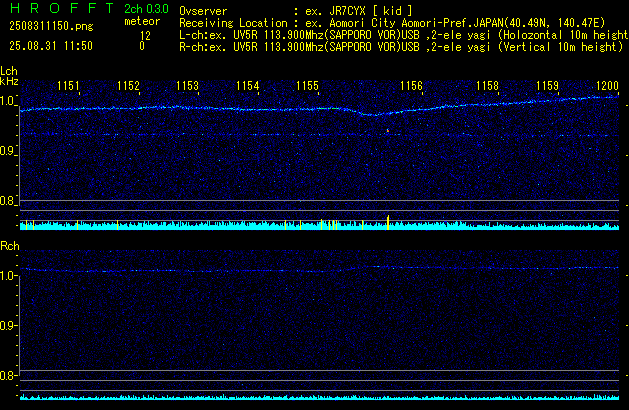Click the 1151 time marker
Image resolution: width=629 pixels, height=410 pixels.
click(68, 86)
